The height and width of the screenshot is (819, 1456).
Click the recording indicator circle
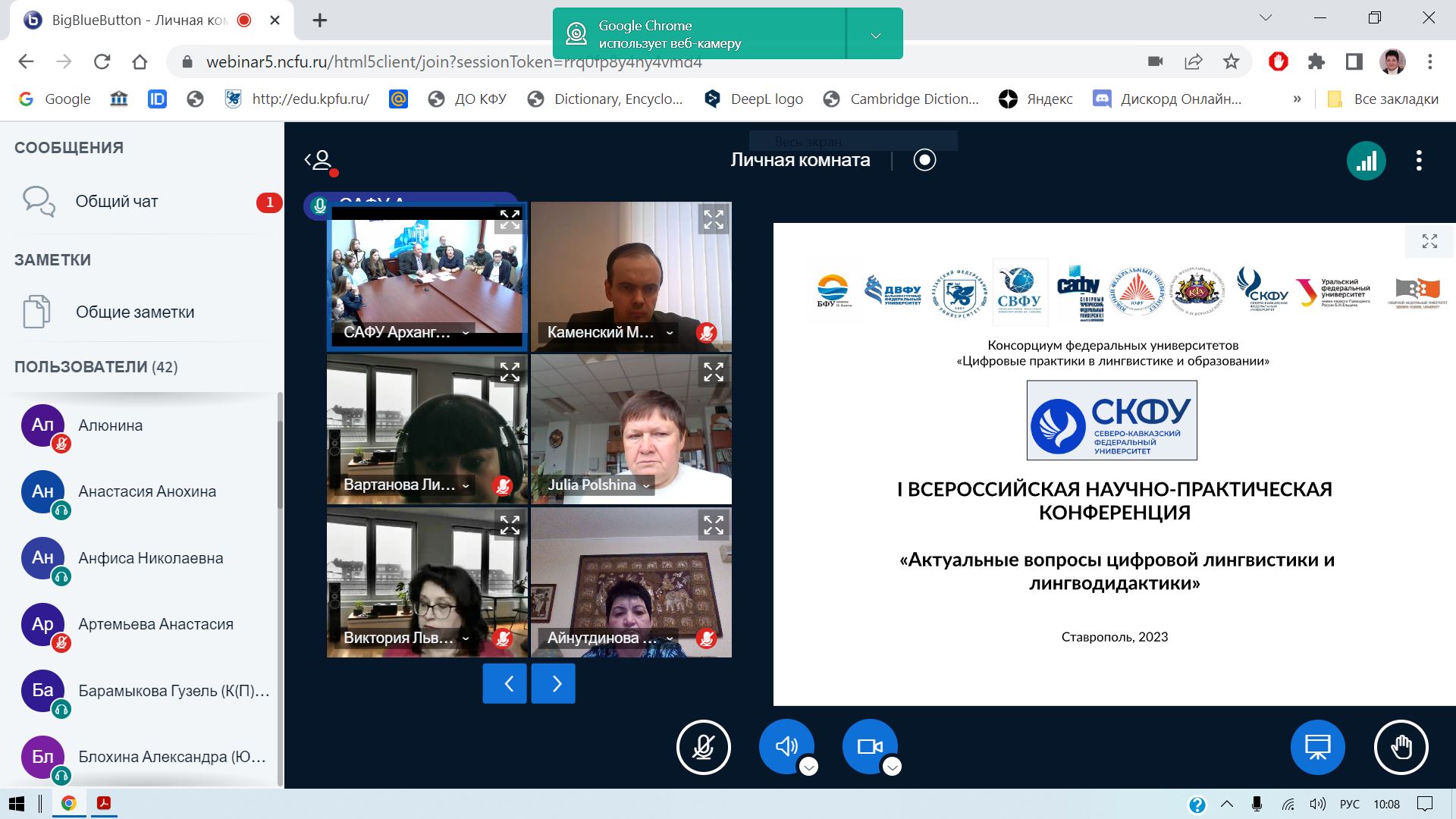coord(924,160)
